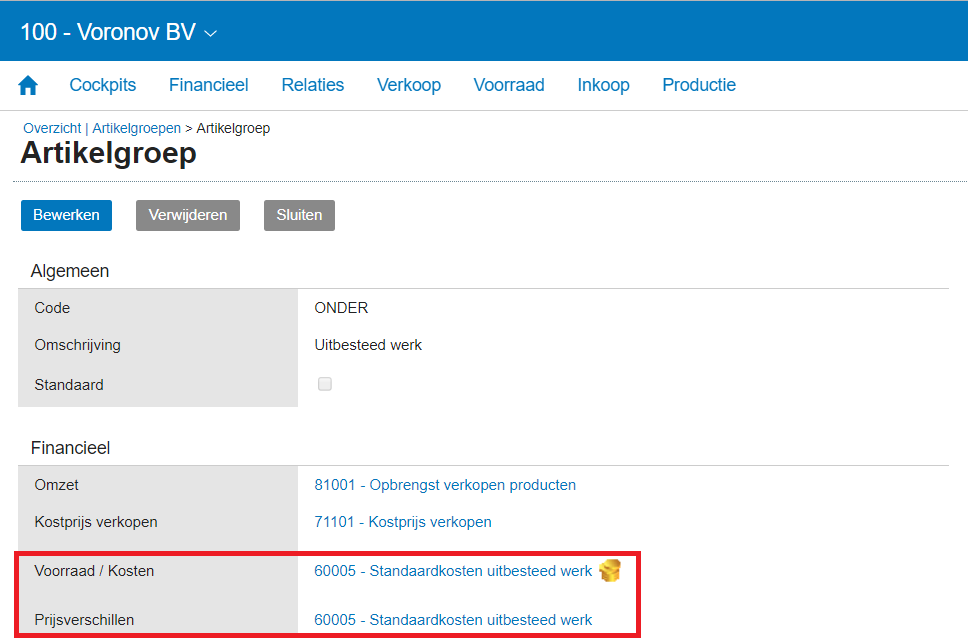Select the Relaties menu item
This screenshot has height=643, width=968.
[312, 85]
